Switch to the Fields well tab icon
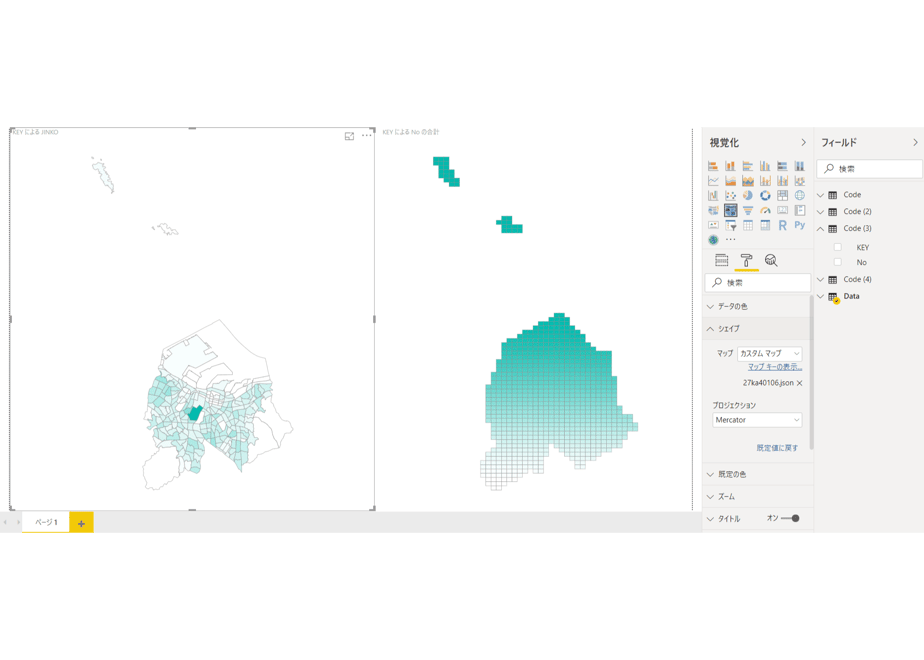This screenshot has width=924, height=660. tap(721, 260)
